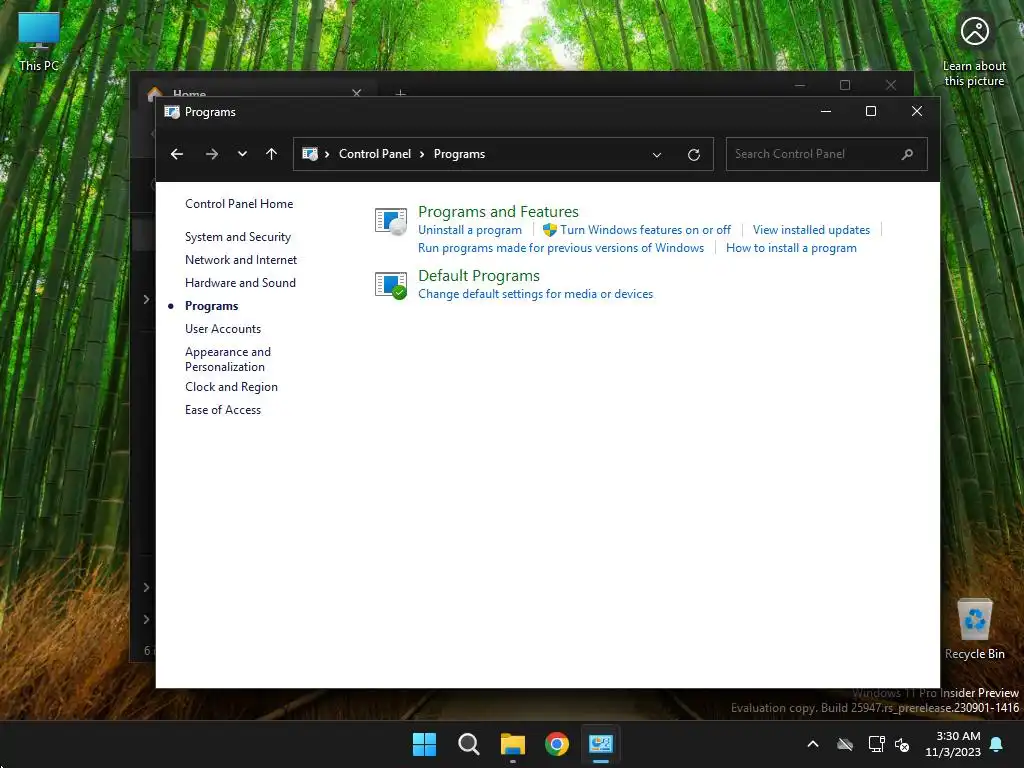
Task: Click the Control Panel taskbar icon
Action: point(601,744)
